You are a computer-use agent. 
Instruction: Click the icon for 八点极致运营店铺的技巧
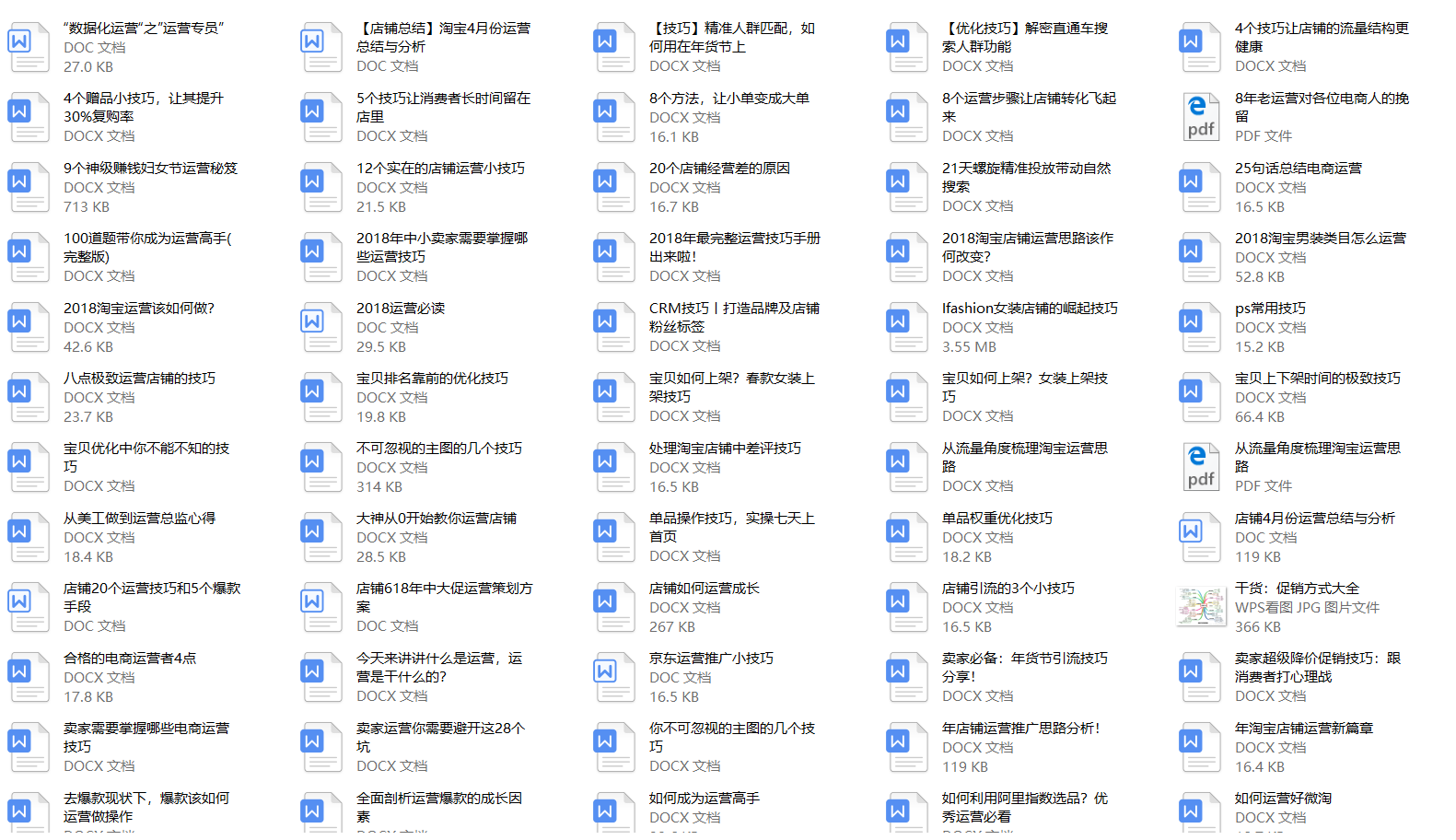29,397
